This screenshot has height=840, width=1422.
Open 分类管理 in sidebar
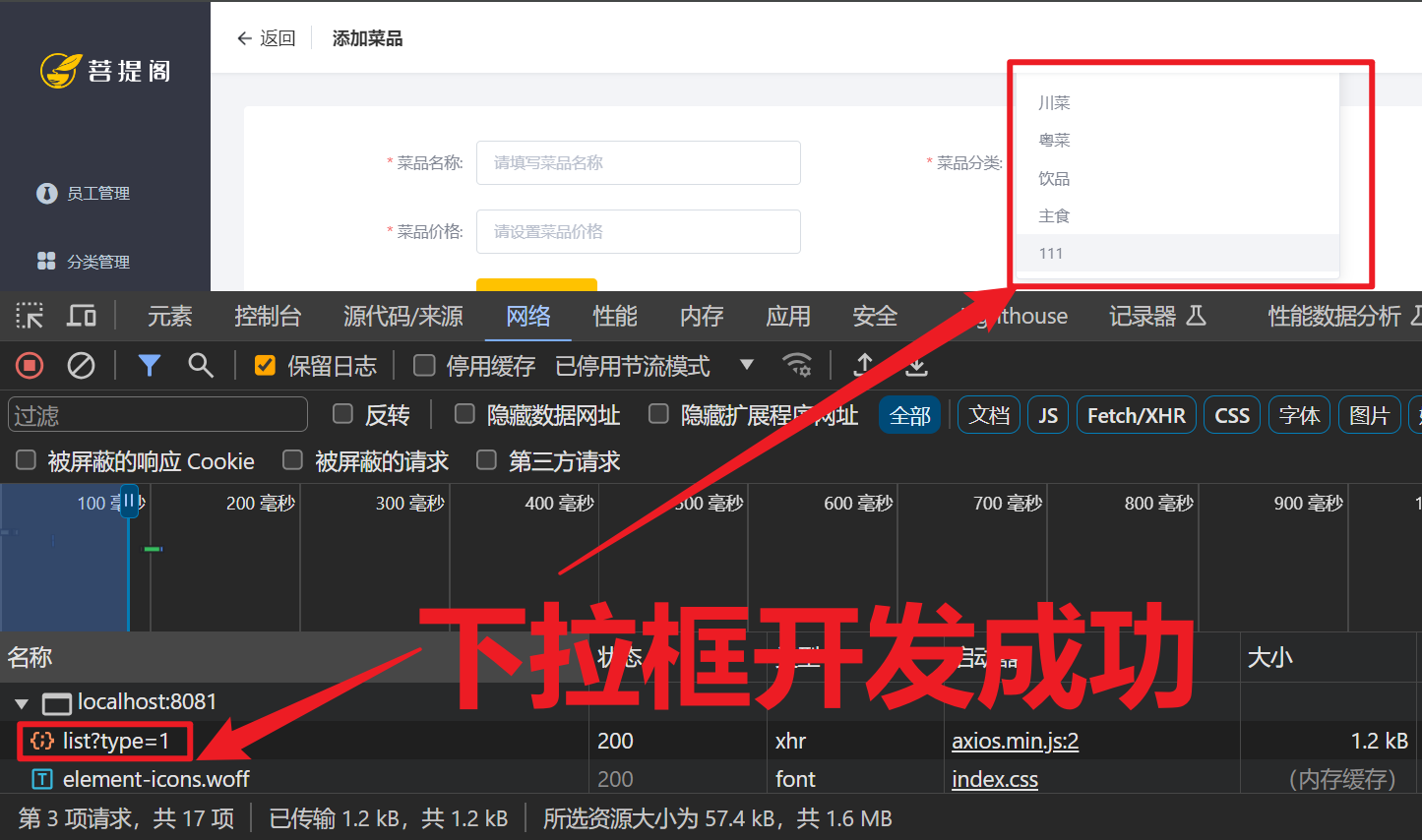click(98, 262)
